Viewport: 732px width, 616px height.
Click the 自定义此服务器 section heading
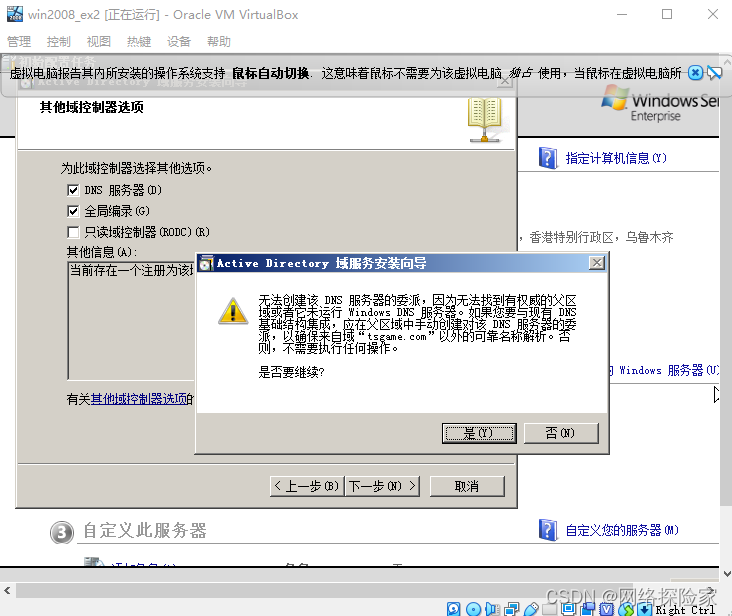tap(145, 531)
